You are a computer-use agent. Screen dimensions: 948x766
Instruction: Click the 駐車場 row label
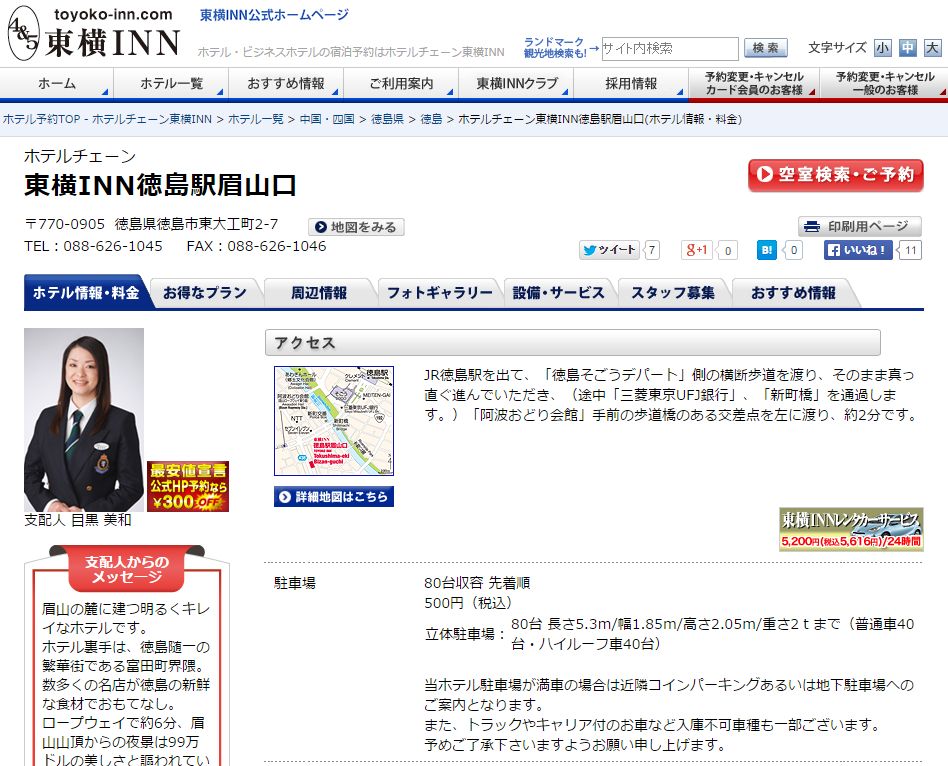point(294,583)
